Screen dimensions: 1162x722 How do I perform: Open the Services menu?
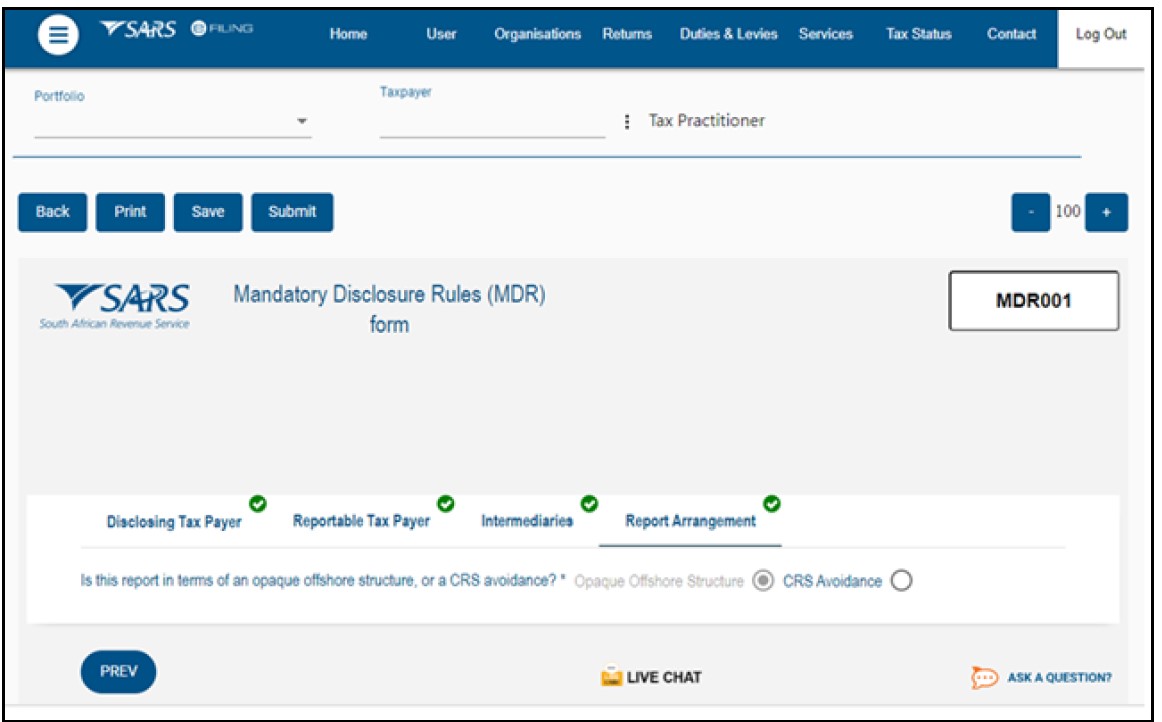click(x=826, y=34)
